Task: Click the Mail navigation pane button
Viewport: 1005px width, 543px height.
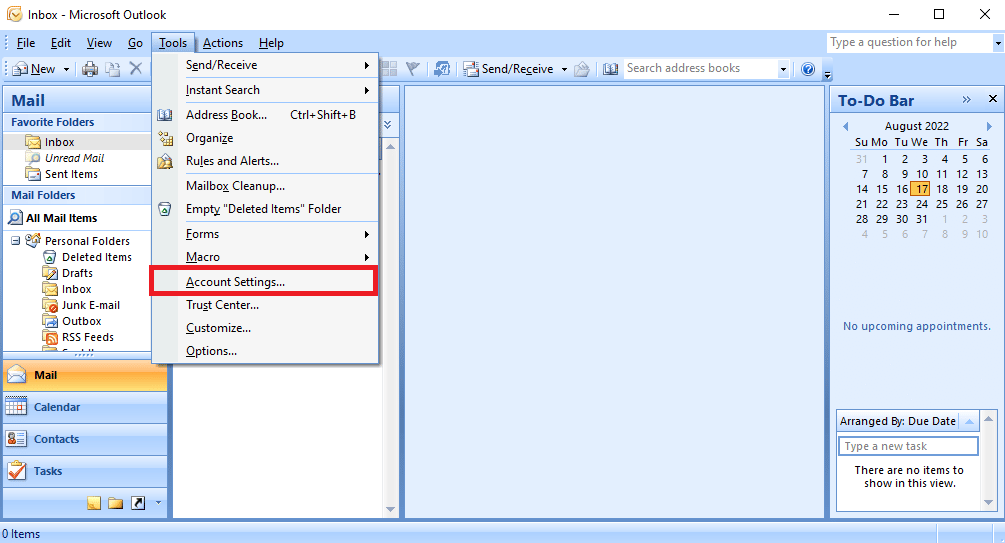Action: [x=85, y=375]
